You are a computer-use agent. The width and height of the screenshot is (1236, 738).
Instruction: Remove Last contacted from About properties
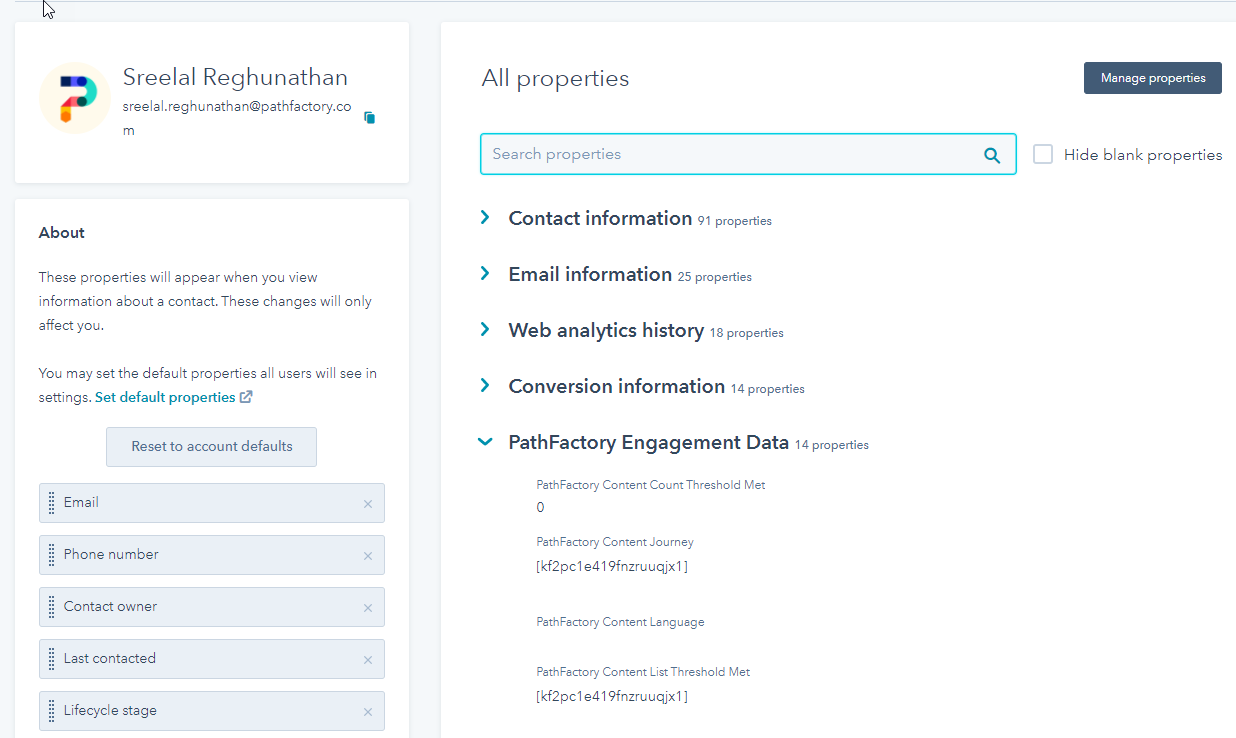pos(368,660)
